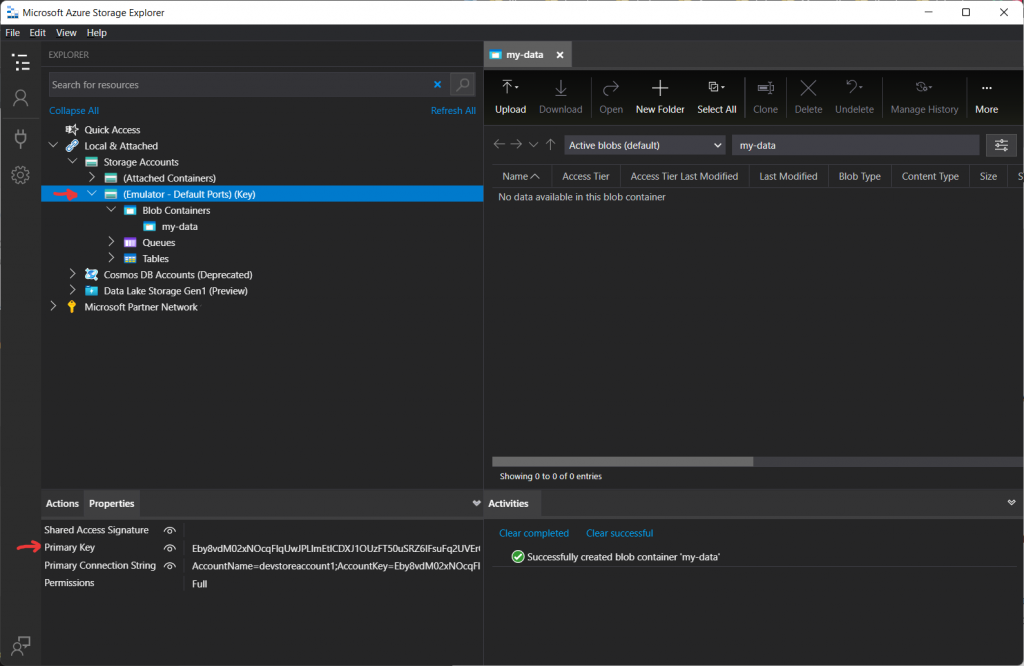Select the successfully created container activity

pos(616,557)
